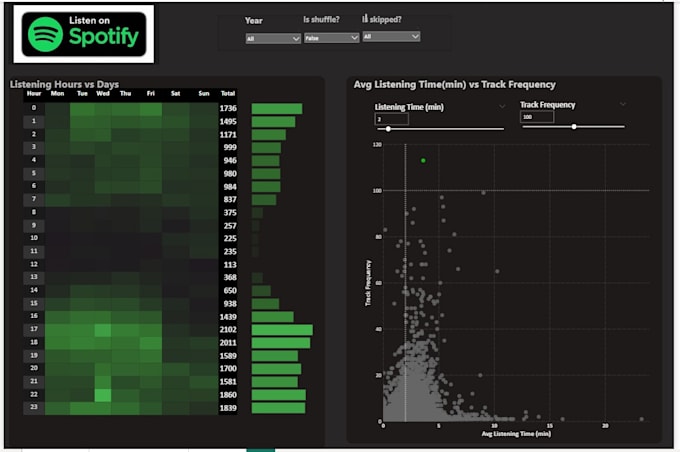The image size is (680, 452).
Task: Click the Tue column header
Action: tap(82, 94)
